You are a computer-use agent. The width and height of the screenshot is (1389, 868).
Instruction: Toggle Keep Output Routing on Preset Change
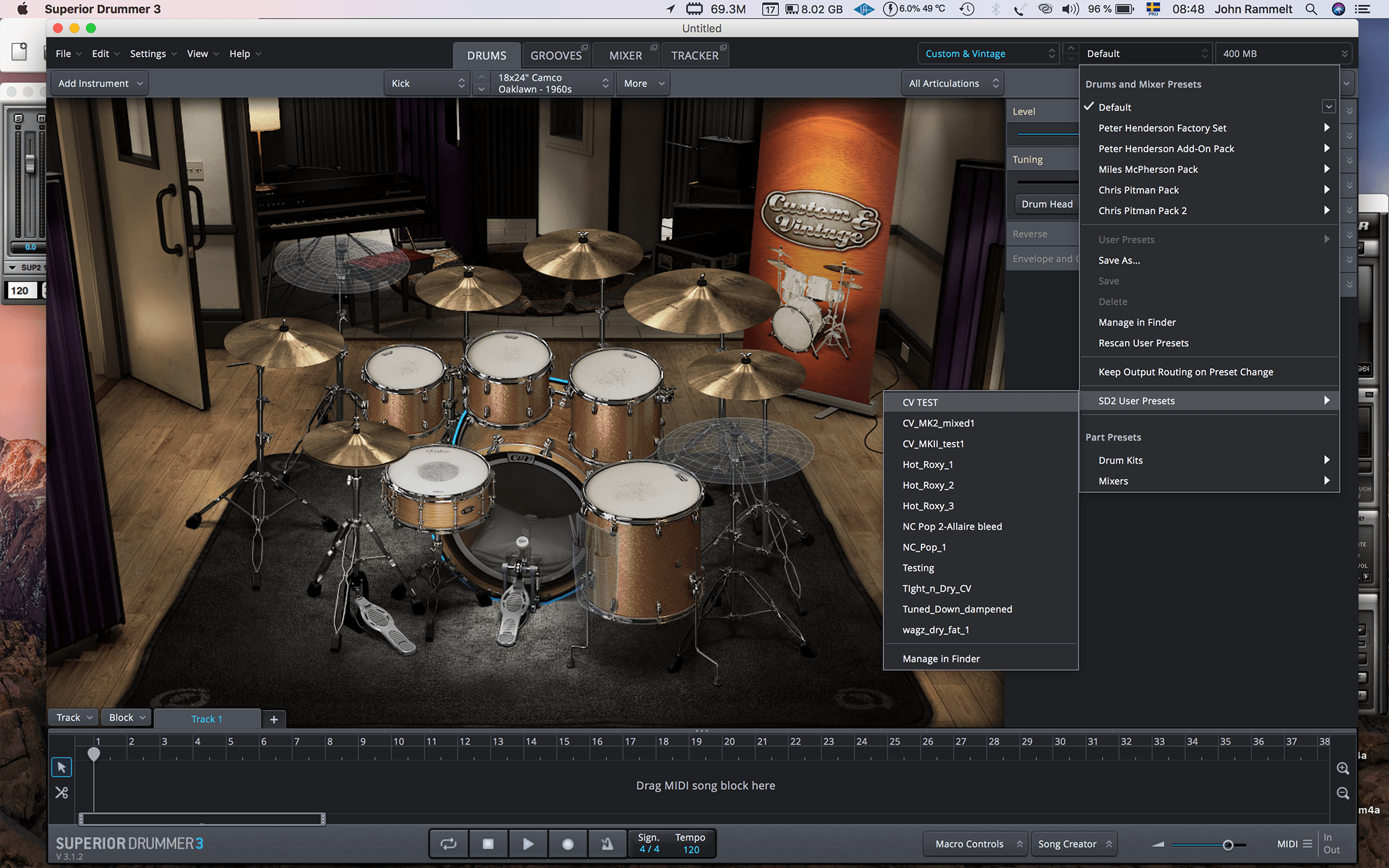[1185, 372]
